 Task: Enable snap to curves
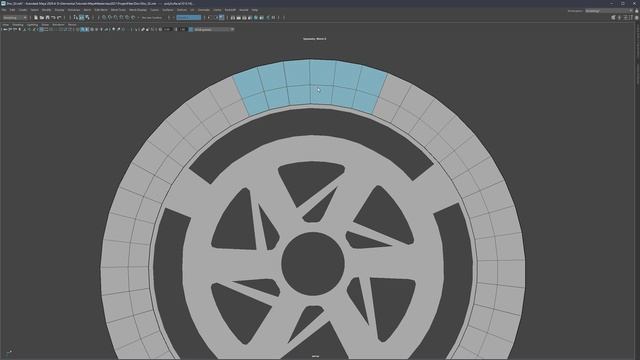(110, 18)
